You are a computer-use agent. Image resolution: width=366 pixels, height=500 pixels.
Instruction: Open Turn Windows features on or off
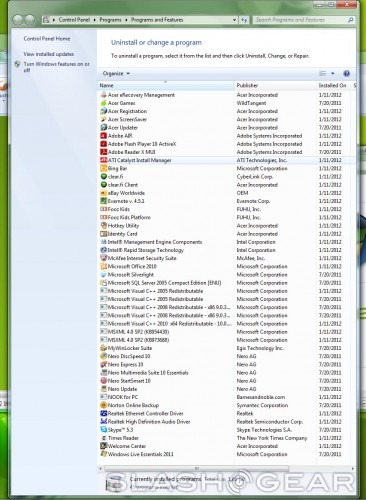click(56, 67)
